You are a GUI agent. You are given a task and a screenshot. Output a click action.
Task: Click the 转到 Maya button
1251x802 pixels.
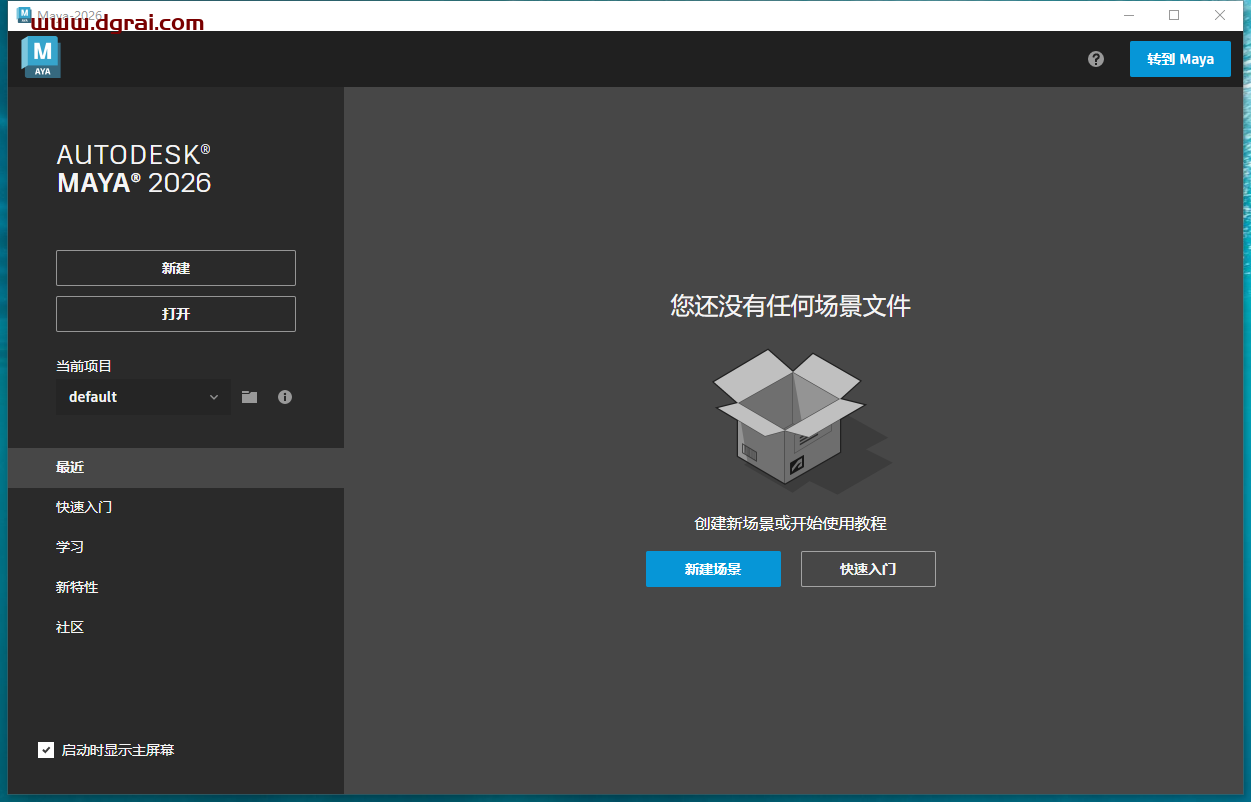[1180, 59]
